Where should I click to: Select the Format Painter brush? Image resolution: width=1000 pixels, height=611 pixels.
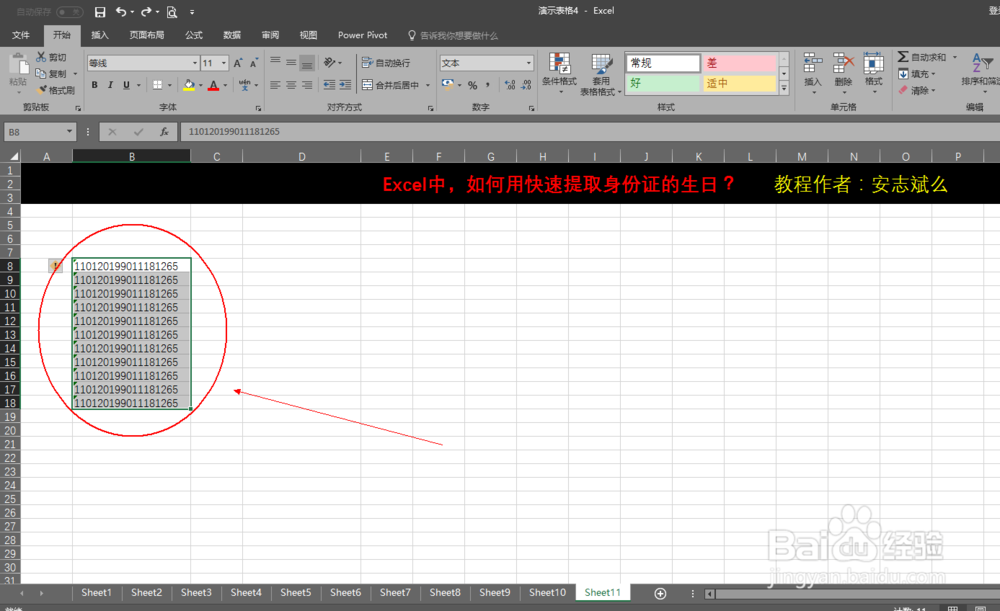[42, 90]
